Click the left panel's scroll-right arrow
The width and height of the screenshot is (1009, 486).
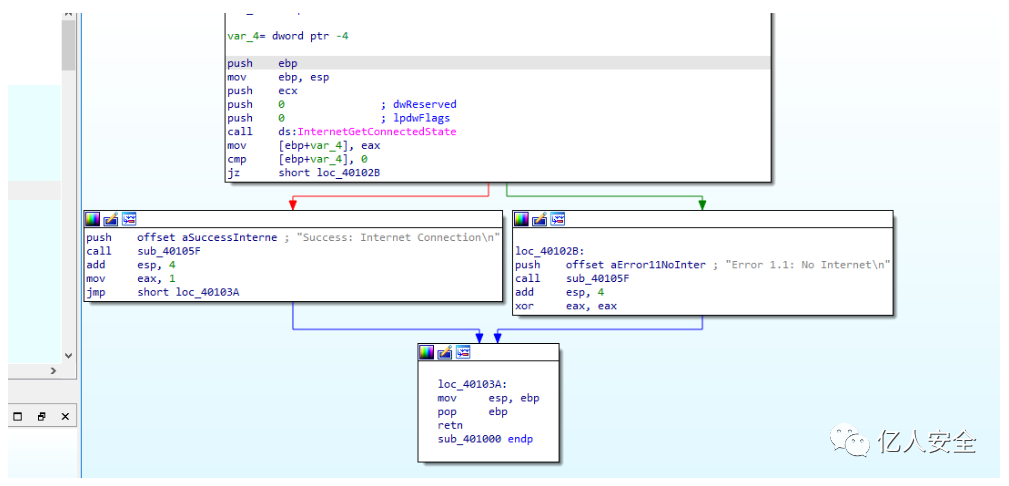pyautogui.click(x=53, y=371)
